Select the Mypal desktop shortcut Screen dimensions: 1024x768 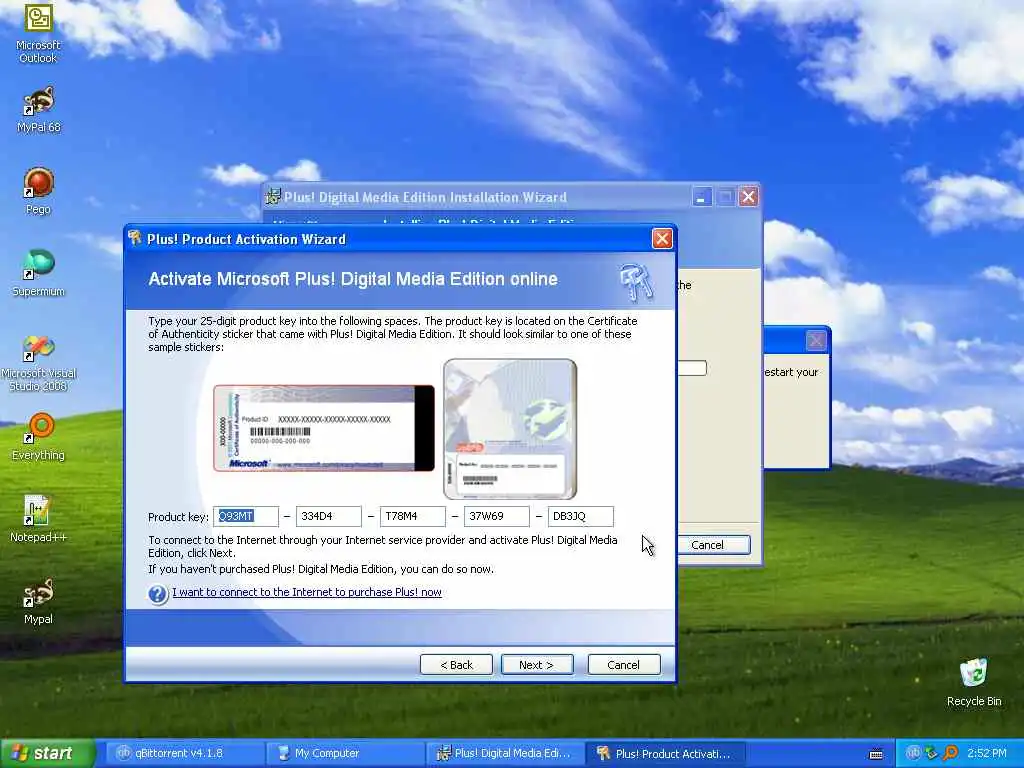pos(39,601)
